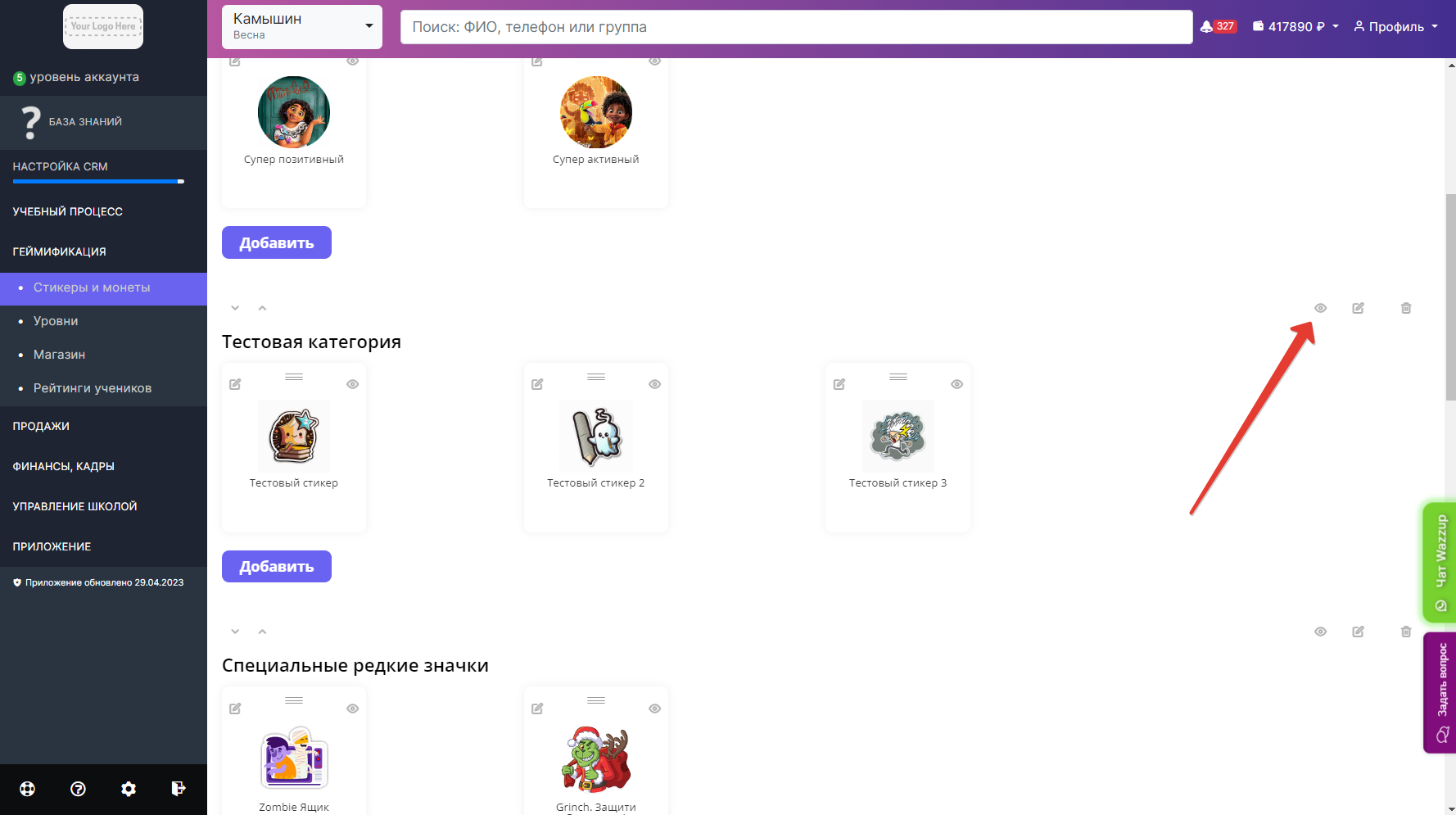The height and width of the screenshot is (815, 1456).
Task: Click the НАСТРОЙКА CRM progress bar
Action: 98,181
